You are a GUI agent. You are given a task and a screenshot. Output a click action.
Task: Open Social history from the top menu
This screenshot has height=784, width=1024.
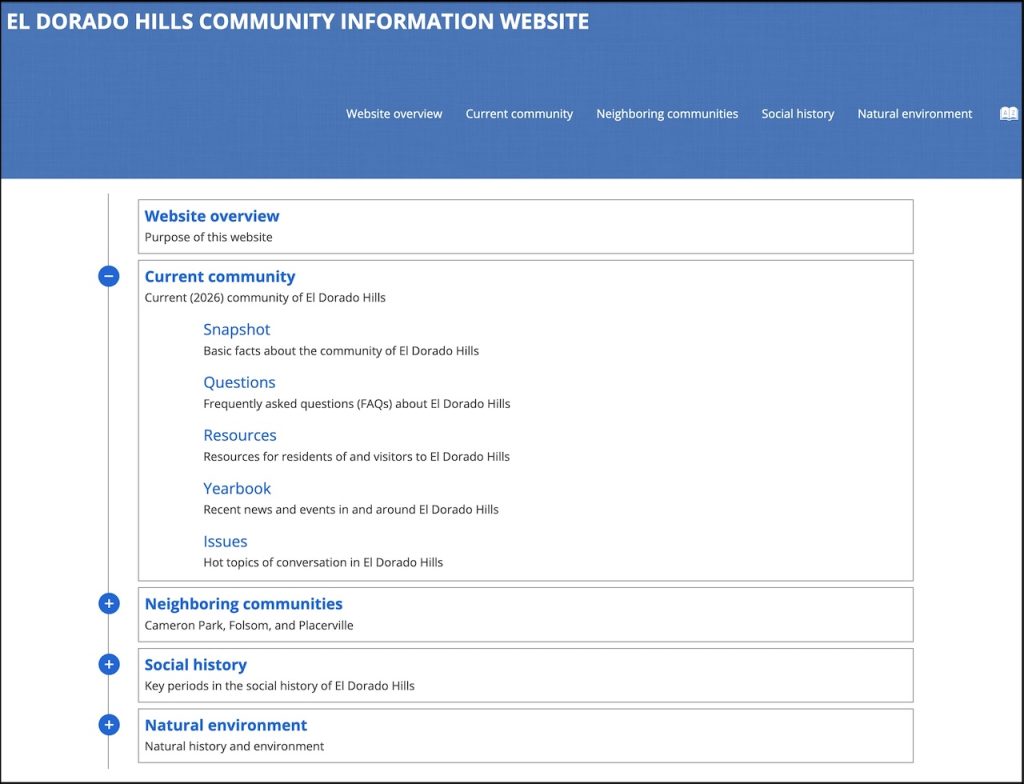(797, 114)
